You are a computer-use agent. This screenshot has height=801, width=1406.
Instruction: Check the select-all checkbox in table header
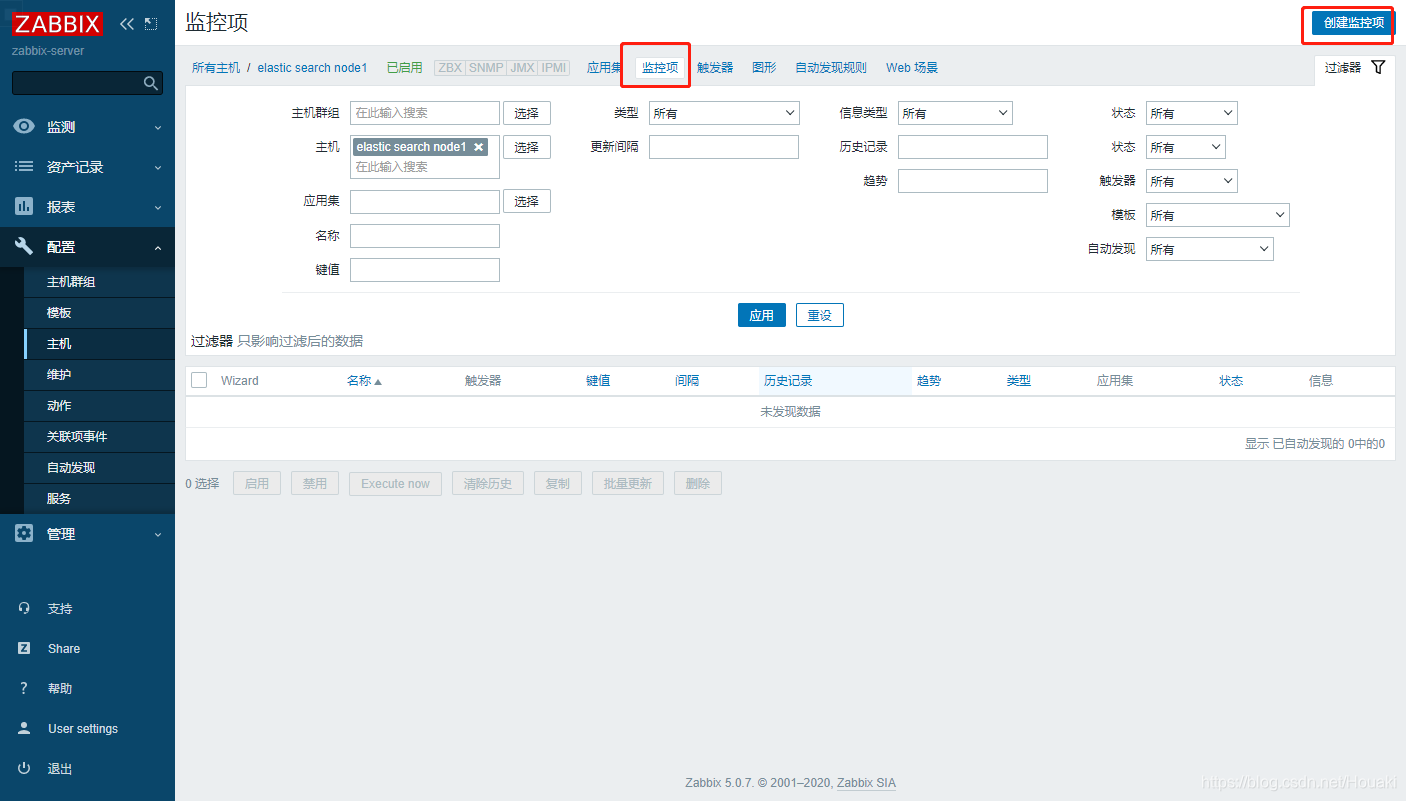coord(199,380)
